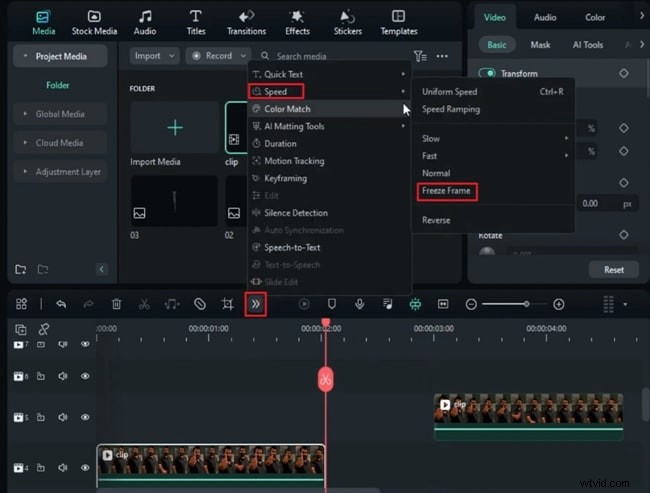
Task: Add a new folder
Action: 21,270
